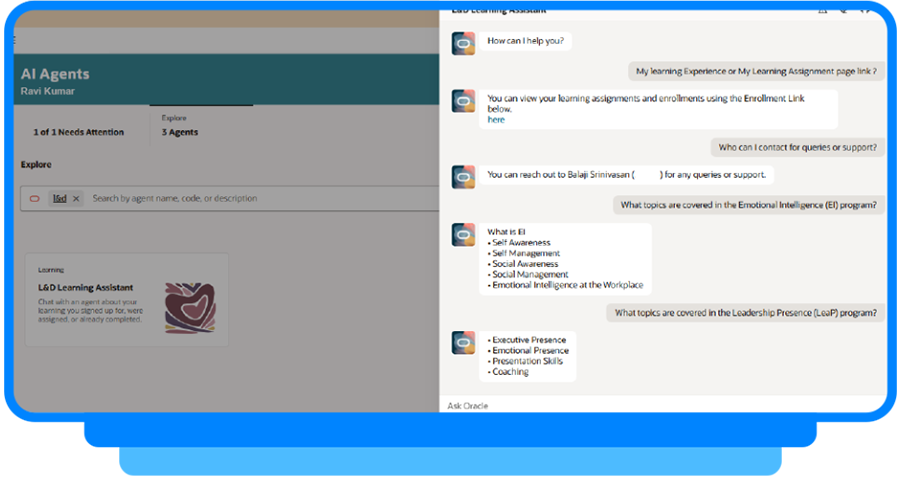Click bot avatar beside the enrollment link reply

pos(463,100)
